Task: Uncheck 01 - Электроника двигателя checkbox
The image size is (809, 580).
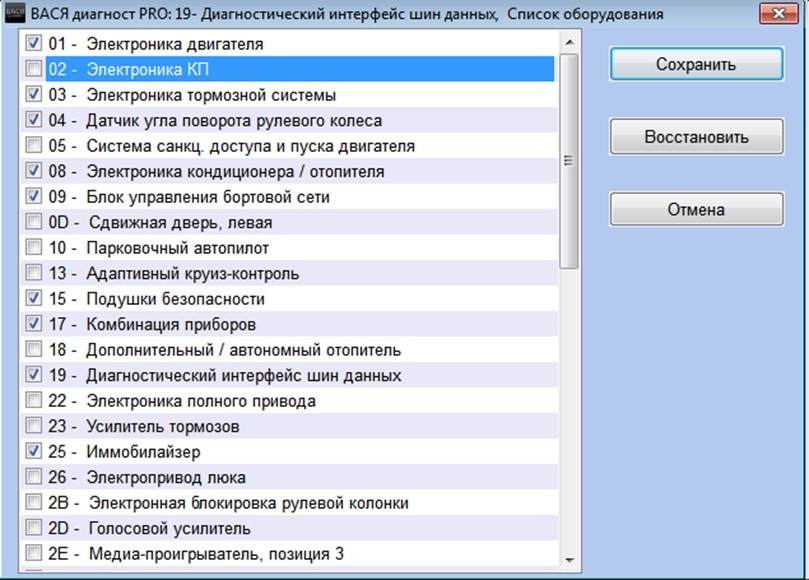Action: pos(34,43)
